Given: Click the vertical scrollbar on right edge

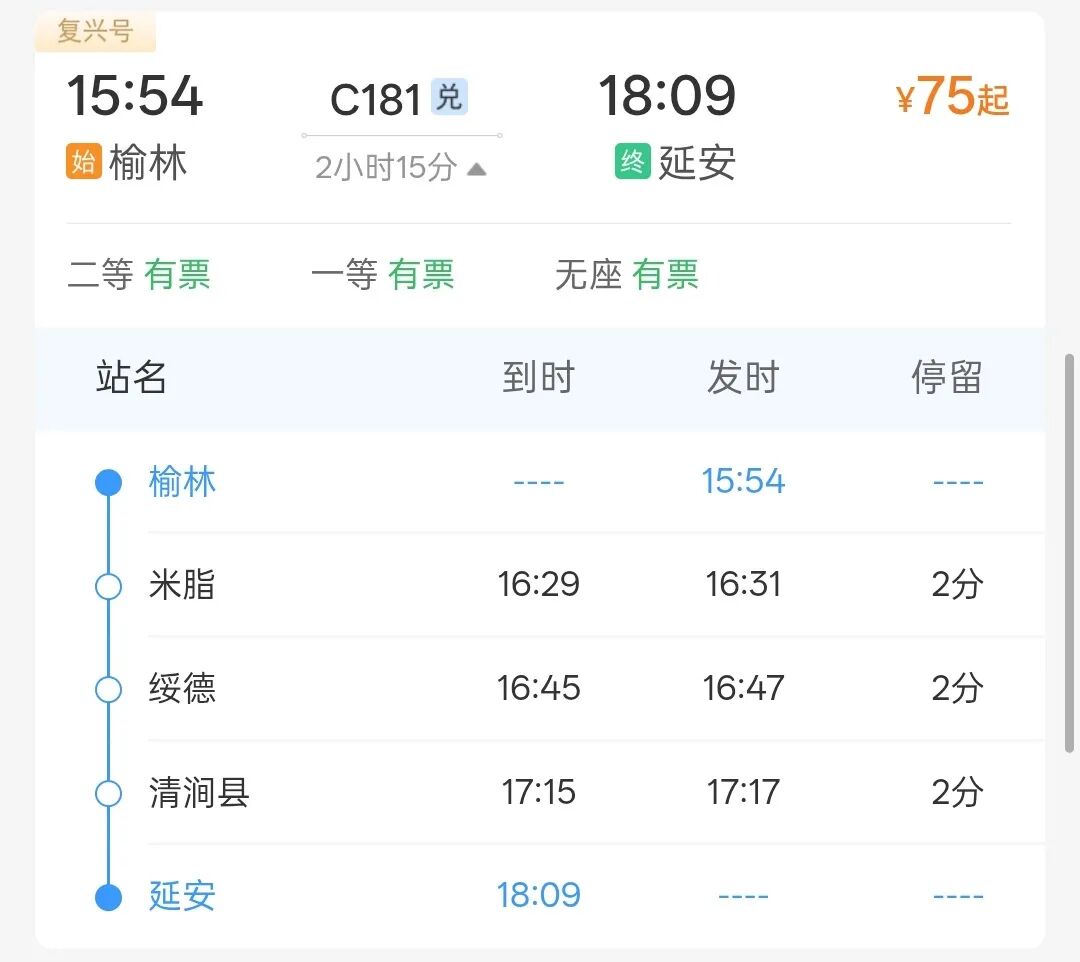Looking at the screenshot, I should point(1069,550).
